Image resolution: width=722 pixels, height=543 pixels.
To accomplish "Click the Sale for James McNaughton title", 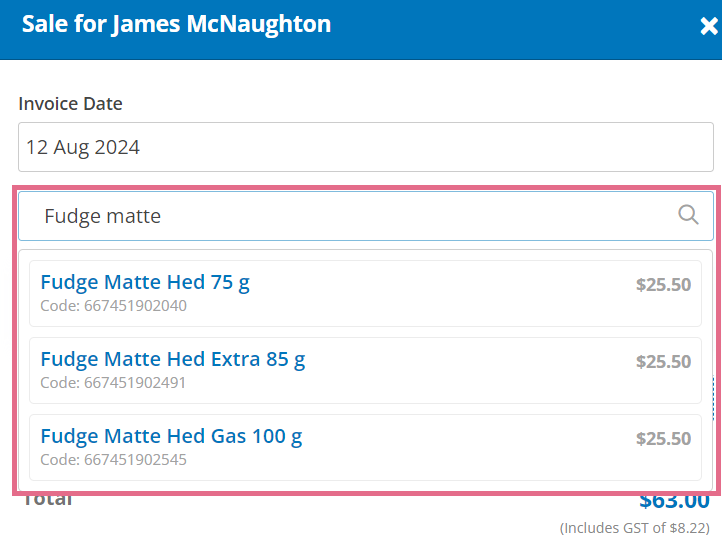I will [x=176, y=24].
